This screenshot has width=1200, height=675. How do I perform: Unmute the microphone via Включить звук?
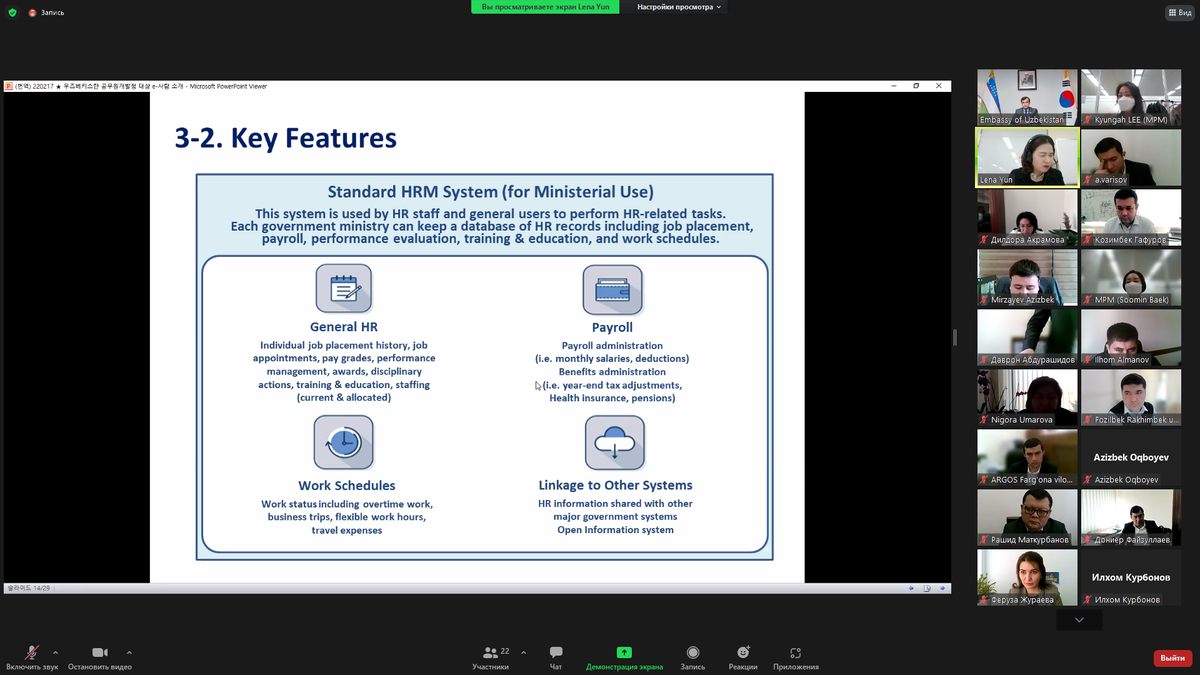(32, 657)
